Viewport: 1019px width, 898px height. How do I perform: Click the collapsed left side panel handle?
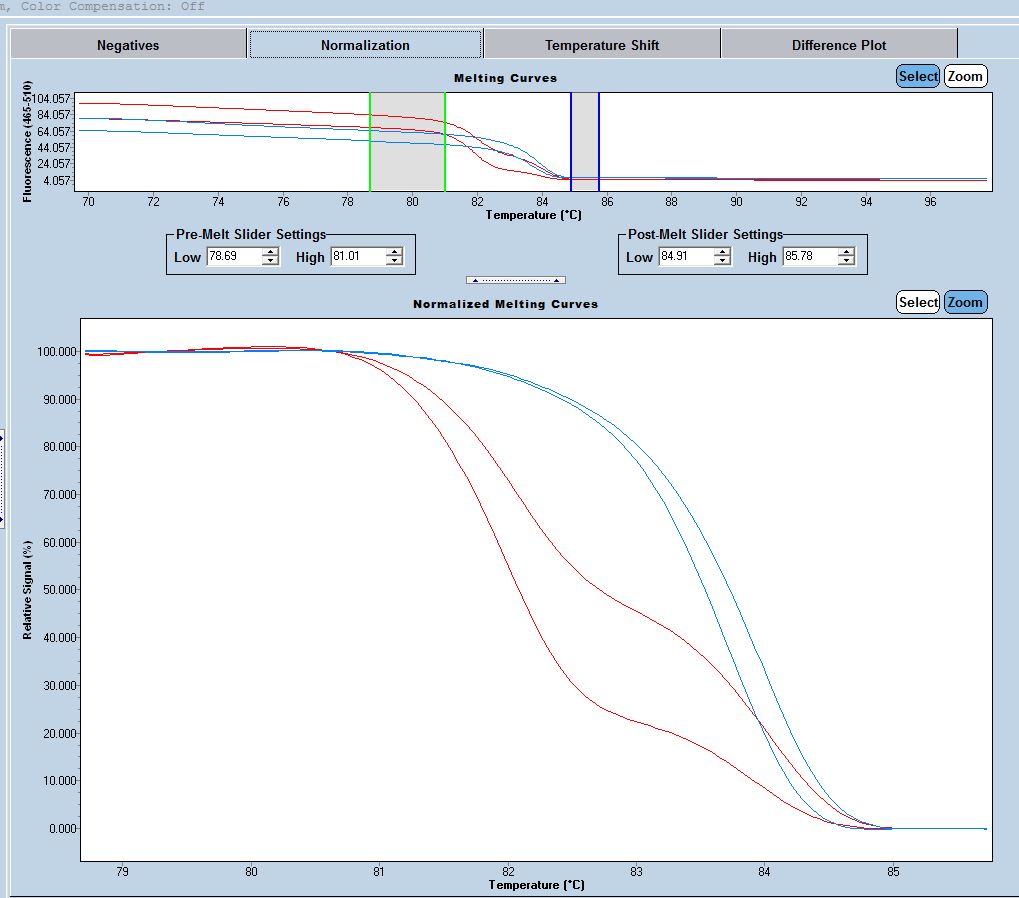point(2,478)
